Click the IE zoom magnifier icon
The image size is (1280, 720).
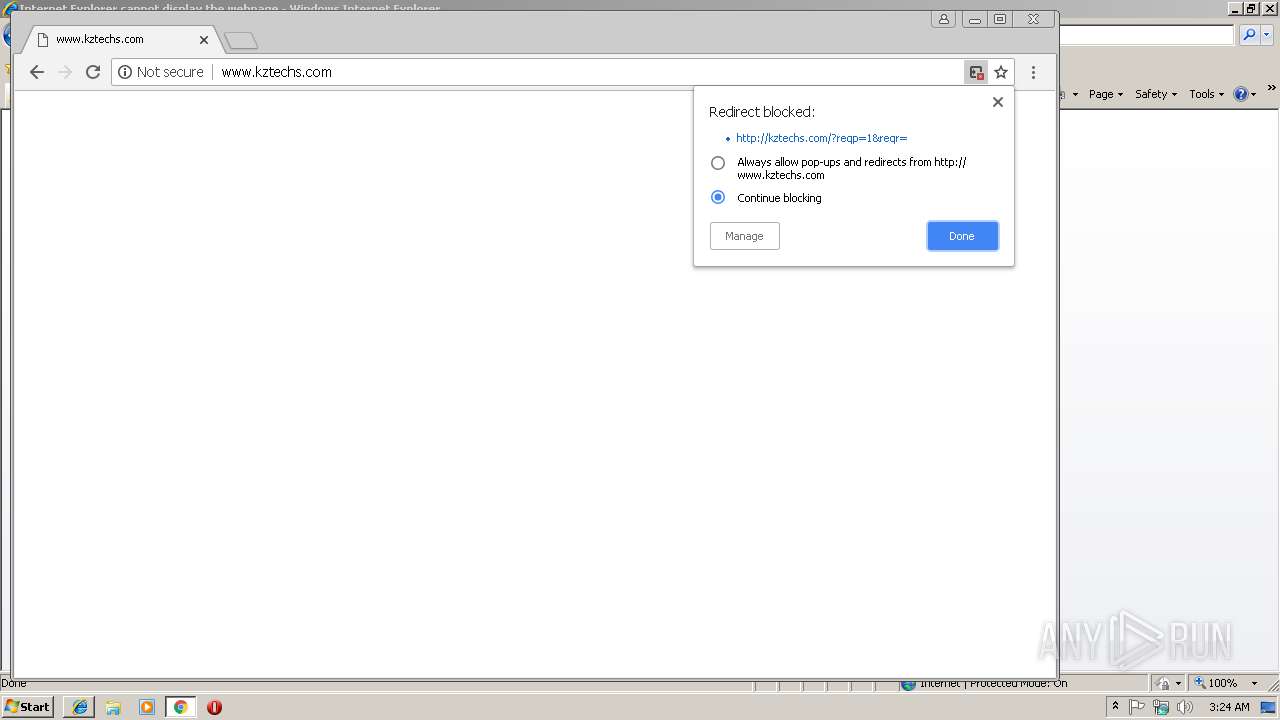tap(1200, 683)
